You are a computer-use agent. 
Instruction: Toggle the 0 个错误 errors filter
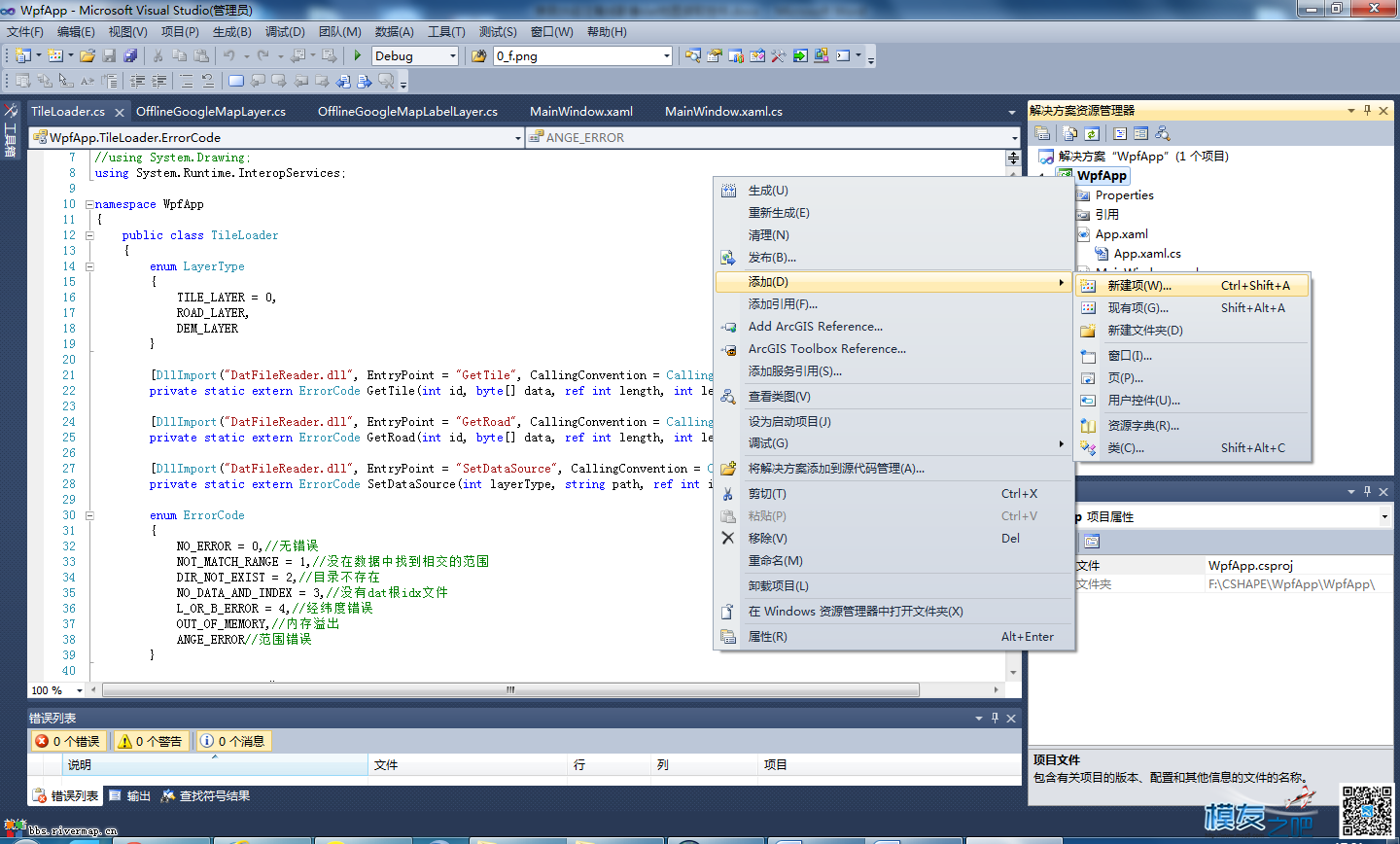pyautogui.click(x=68, y=741)
